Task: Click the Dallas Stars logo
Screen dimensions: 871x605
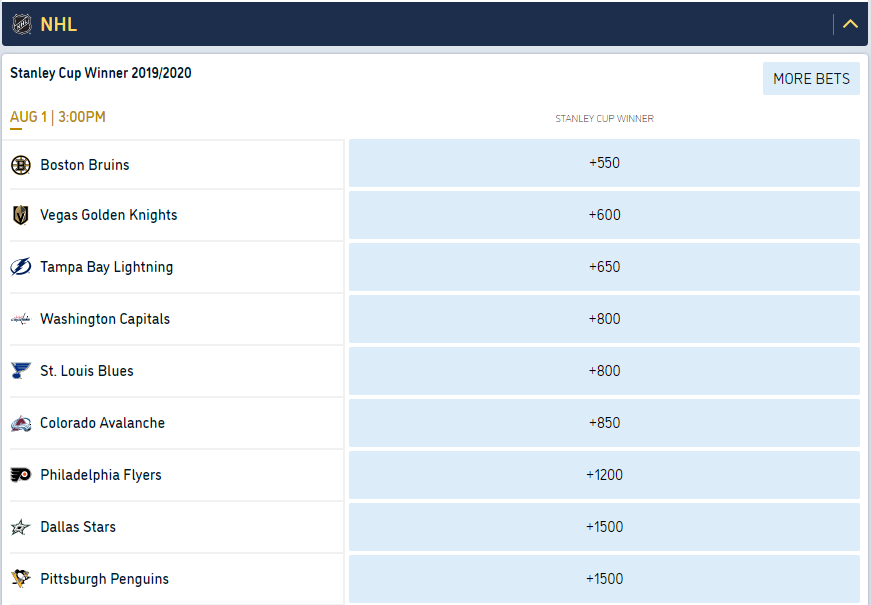Action: [x=21, y=527]
